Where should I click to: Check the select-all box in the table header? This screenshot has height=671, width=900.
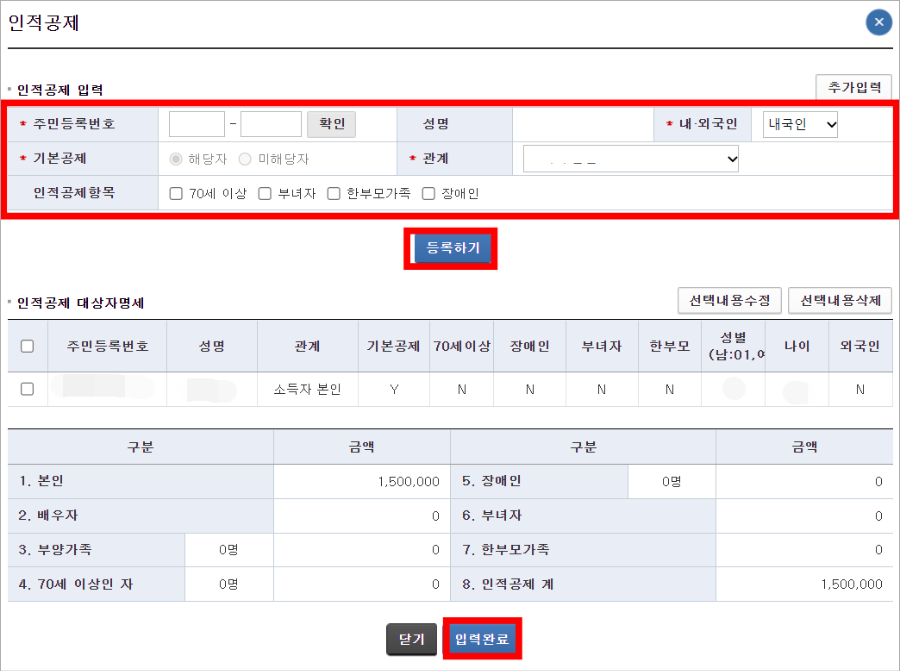(26, 345)
